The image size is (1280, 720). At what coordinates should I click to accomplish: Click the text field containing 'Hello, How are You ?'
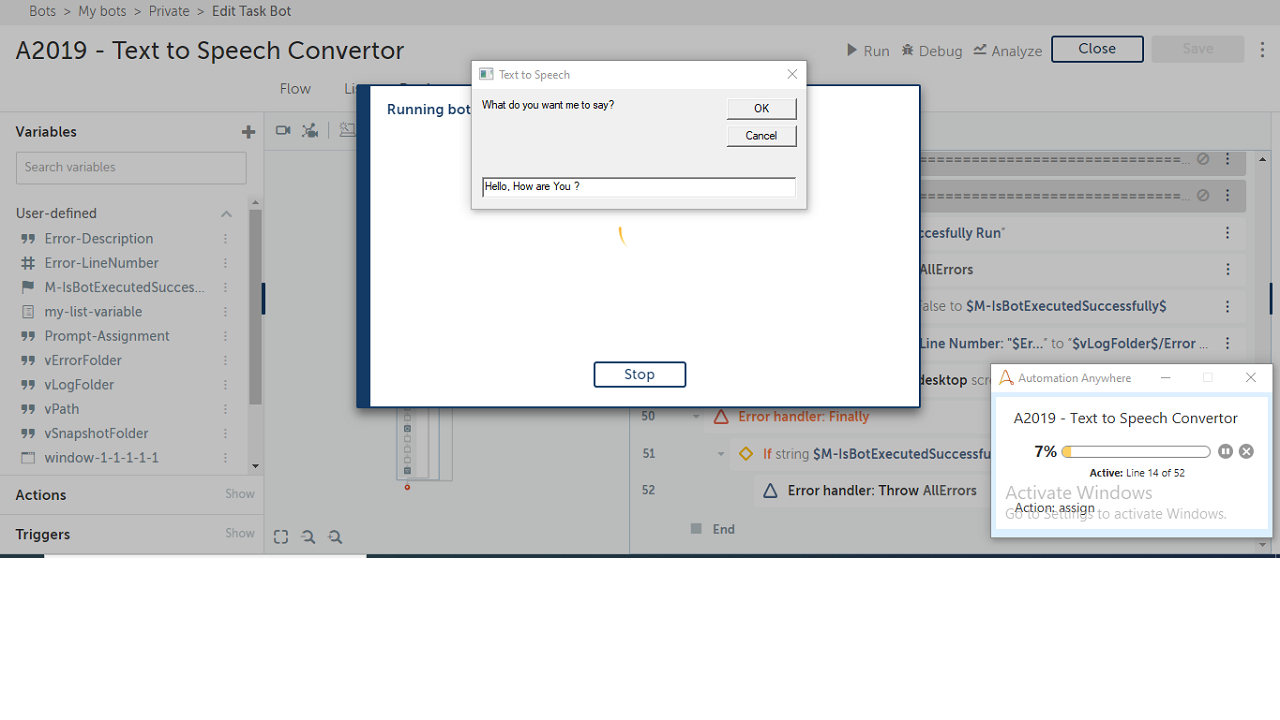639,187
